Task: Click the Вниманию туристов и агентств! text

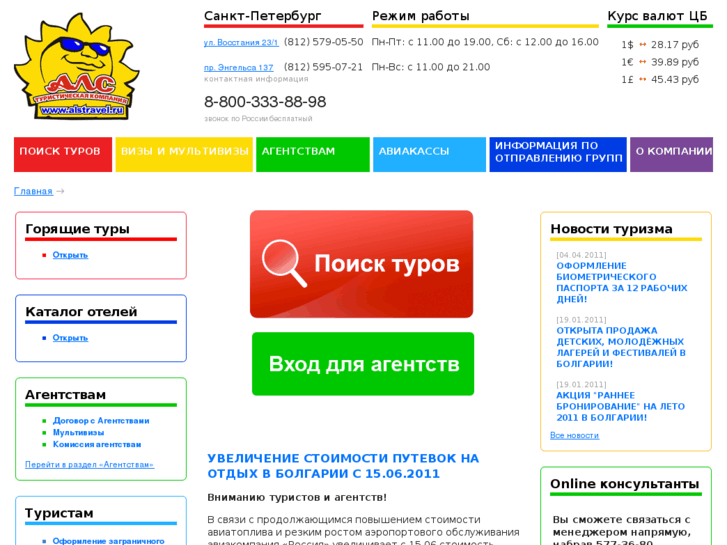Action: [297, 498]
